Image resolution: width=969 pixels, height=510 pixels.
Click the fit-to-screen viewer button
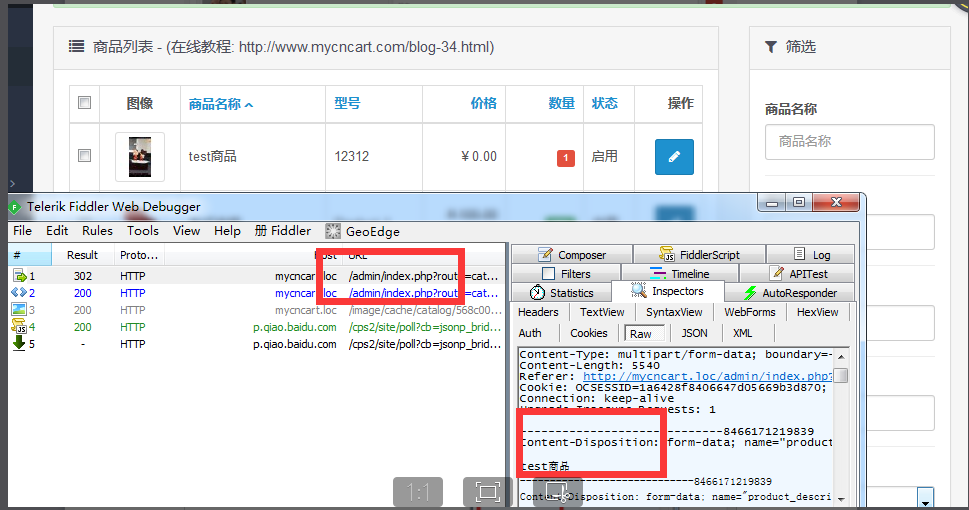point(488,493)
